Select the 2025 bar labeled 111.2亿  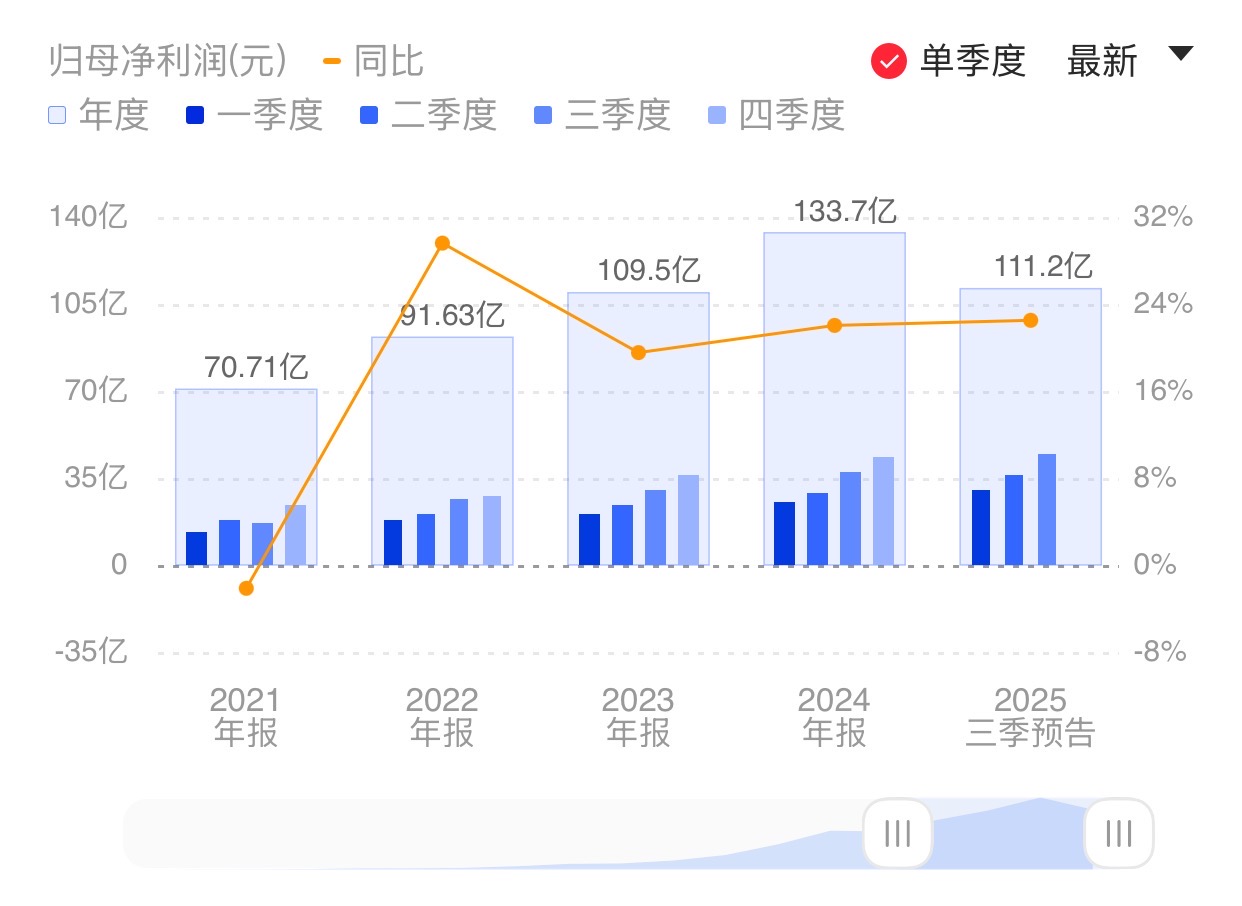(1030, 427)
